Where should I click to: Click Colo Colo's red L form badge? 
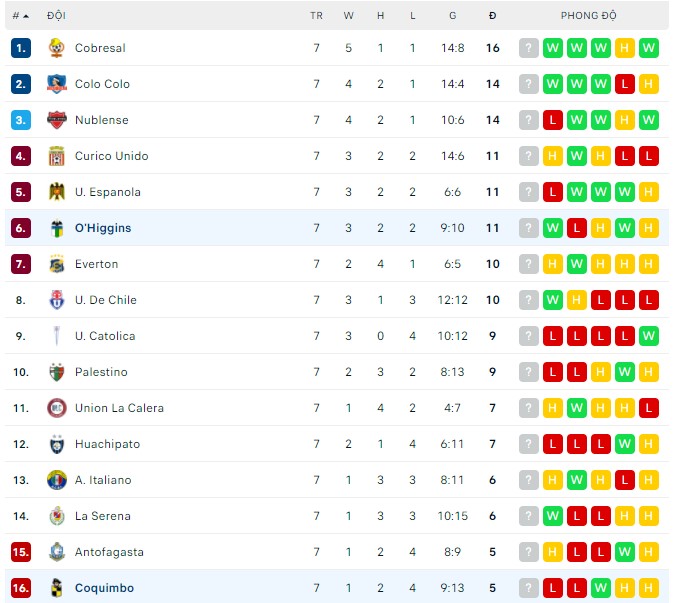625,84
